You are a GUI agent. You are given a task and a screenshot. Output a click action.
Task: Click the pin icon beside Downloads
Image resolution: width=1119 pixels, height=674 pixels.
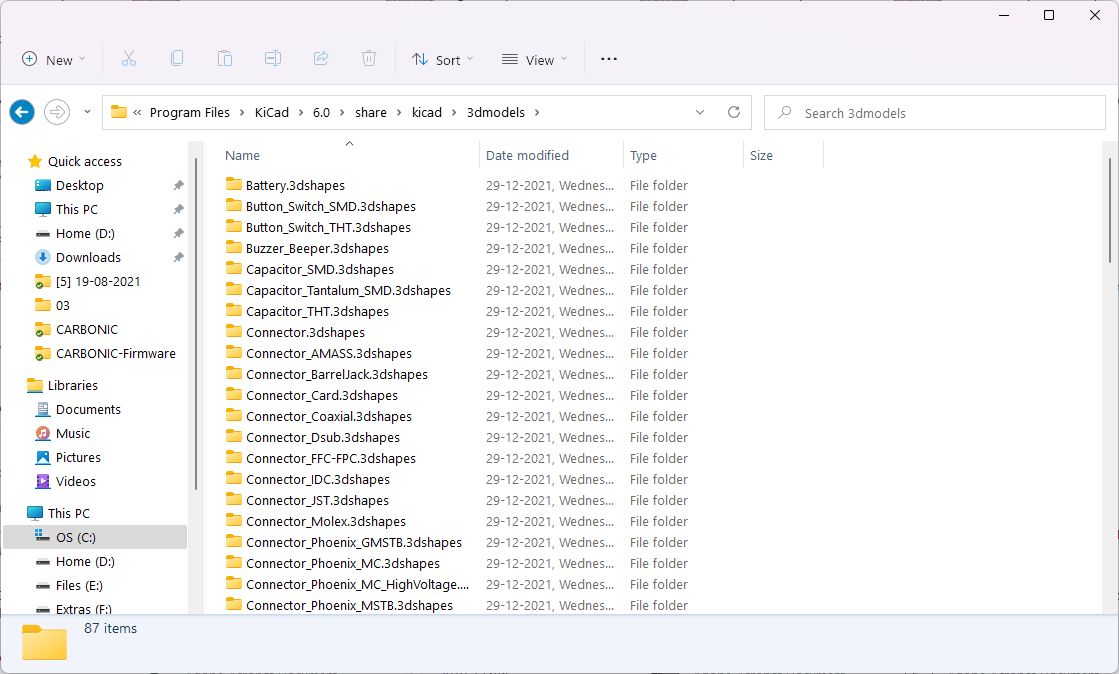coord(178,257)
